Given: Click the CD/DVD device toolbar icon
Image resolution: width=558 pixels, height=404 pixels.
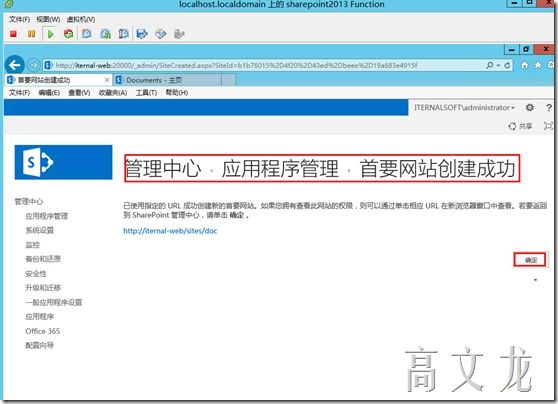Looking at the screenshot, I should (x=160, y=34).
